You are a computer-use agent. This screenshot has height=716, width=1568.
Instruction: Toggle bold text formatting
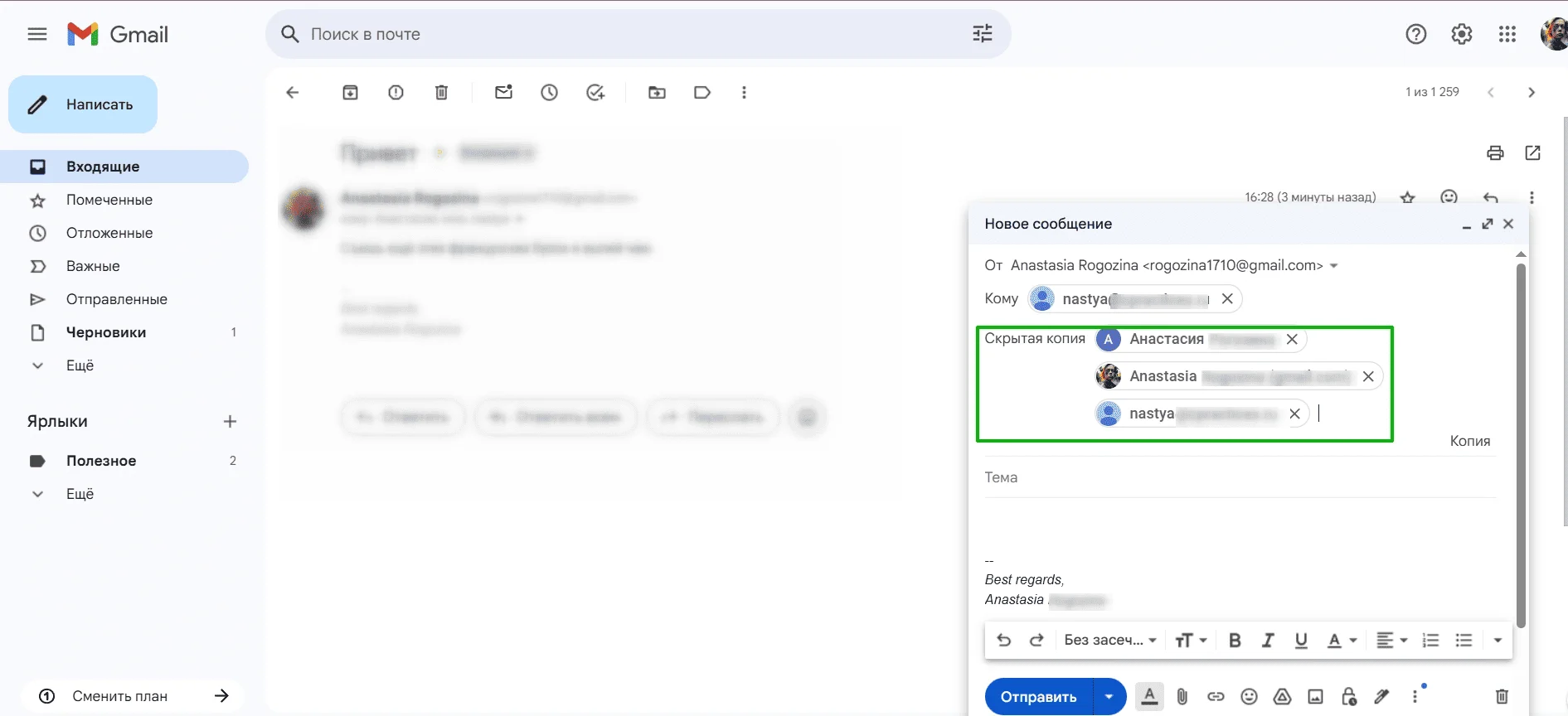coord(1234,641)
